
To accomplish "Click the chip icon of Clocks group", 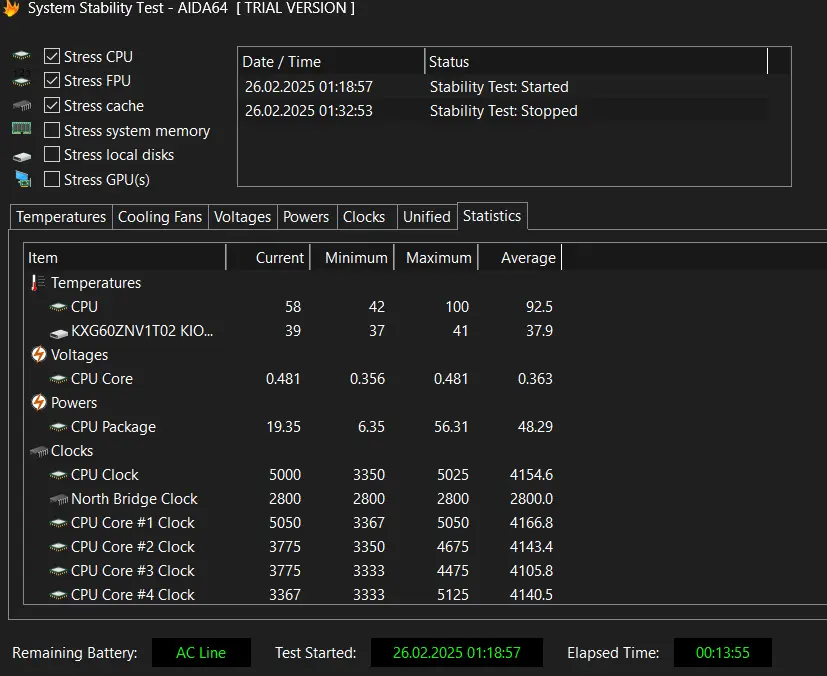I will pos(39,451).
